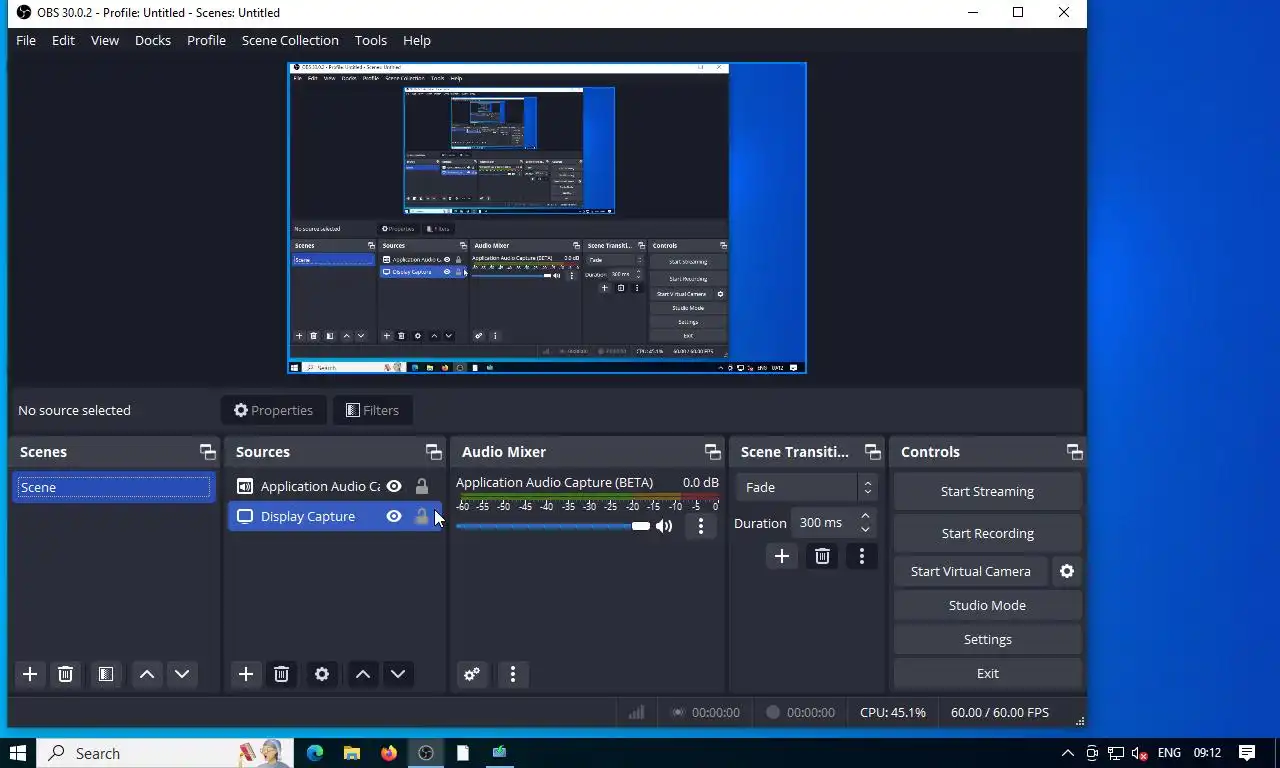Open the View menu
The height and width of the screenshot is (768, 1280).
click(105, 40)
